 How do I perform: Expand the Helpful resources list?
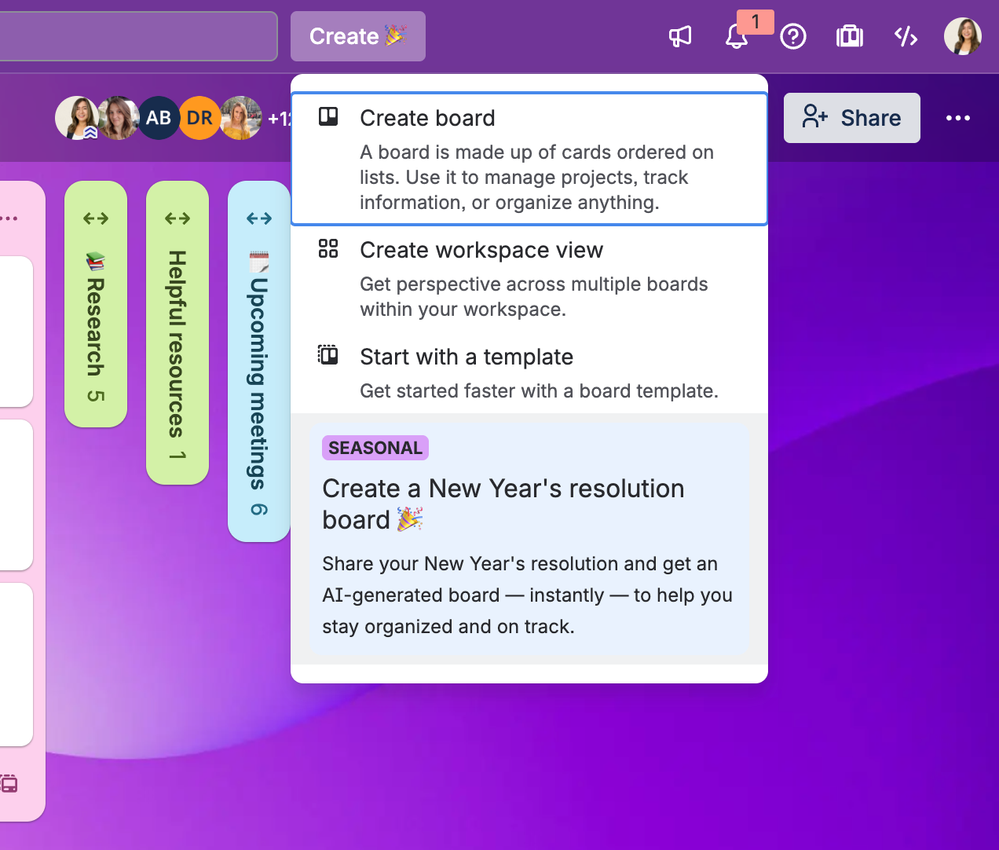[x=178, y=217]
